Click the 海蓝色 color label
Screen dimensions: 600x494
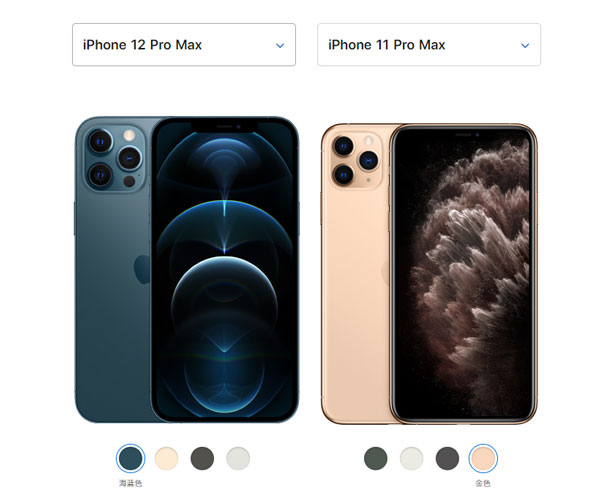coord(130,483)
